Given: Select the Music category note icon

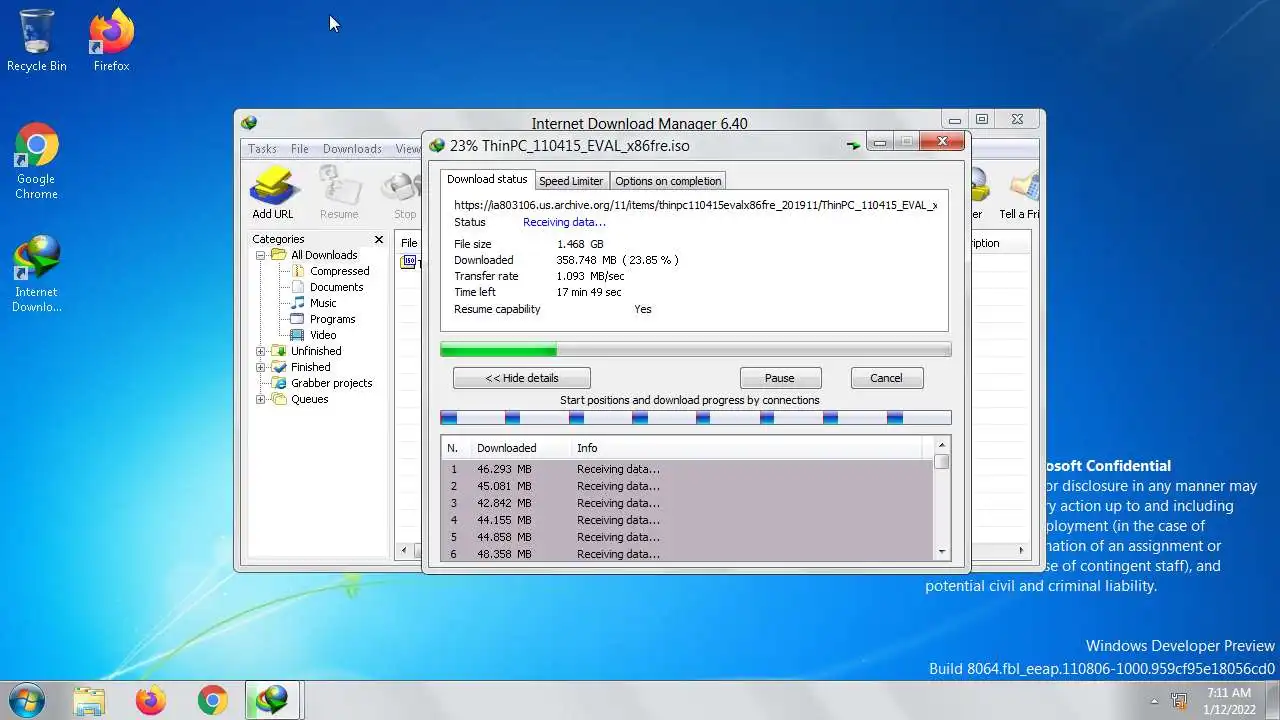Looking at the screenshot, I should 298,303.
